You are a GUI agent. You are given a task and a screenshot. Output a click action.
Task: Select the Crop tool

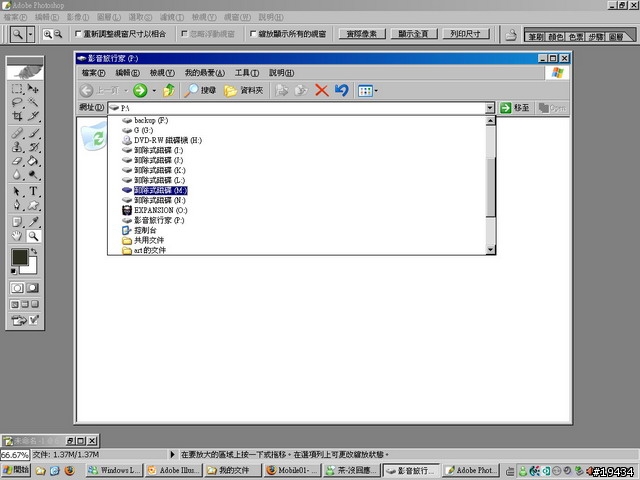point(17,116)
